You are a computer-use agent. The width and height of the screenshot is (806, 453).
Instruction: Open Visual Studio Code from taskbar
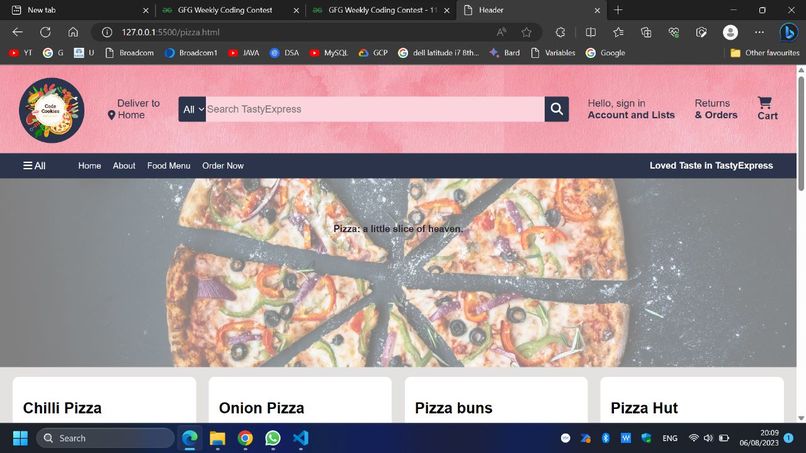click(x=301, y=438)
